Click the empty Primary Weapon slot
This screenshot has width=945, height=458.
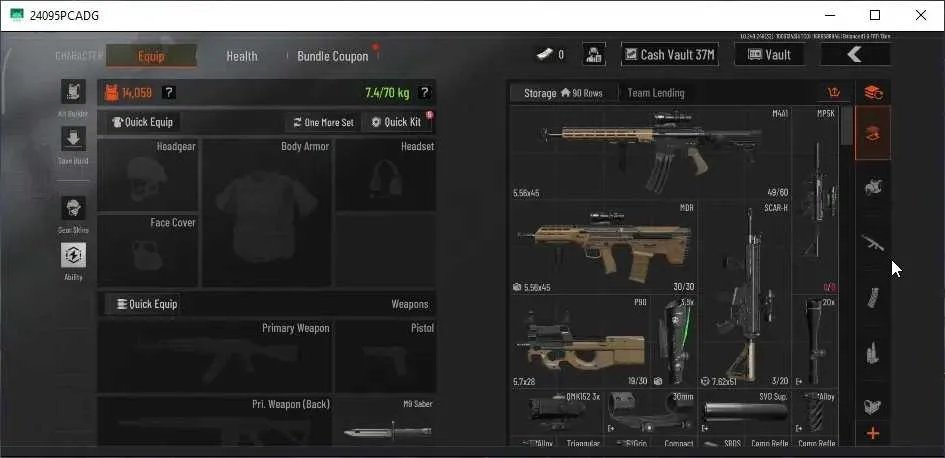(x=214, y=356)
